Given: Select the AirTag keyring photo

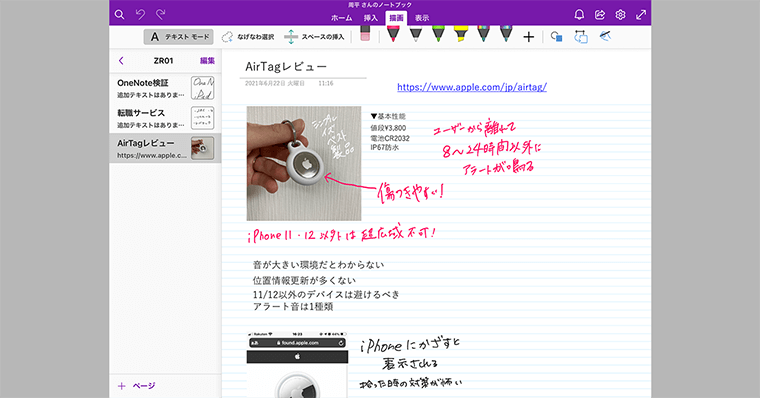Looking at the screenshot, I should click(304, 163).
